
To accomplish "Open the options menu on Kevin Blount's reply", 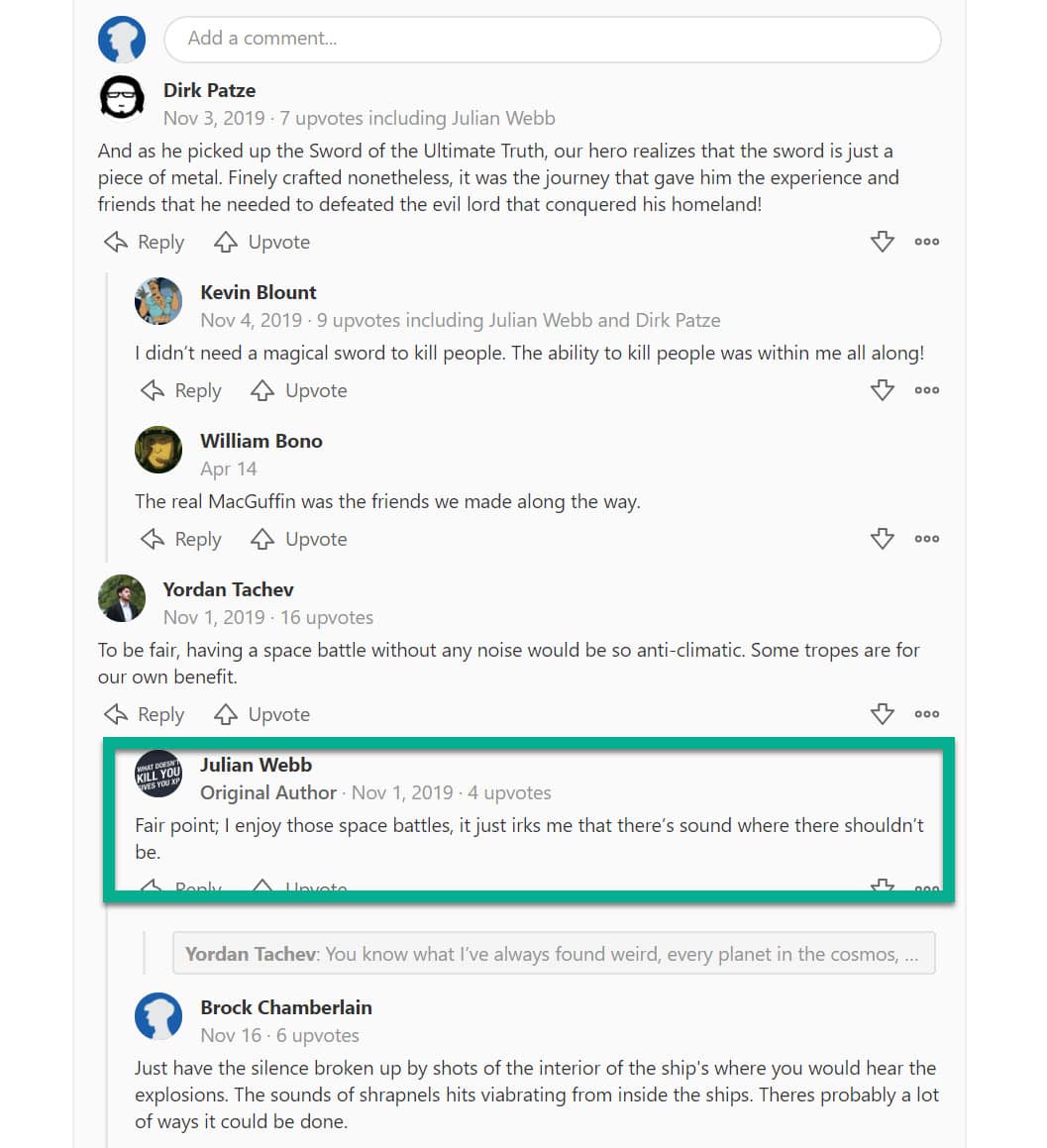I will coord(926,390).
